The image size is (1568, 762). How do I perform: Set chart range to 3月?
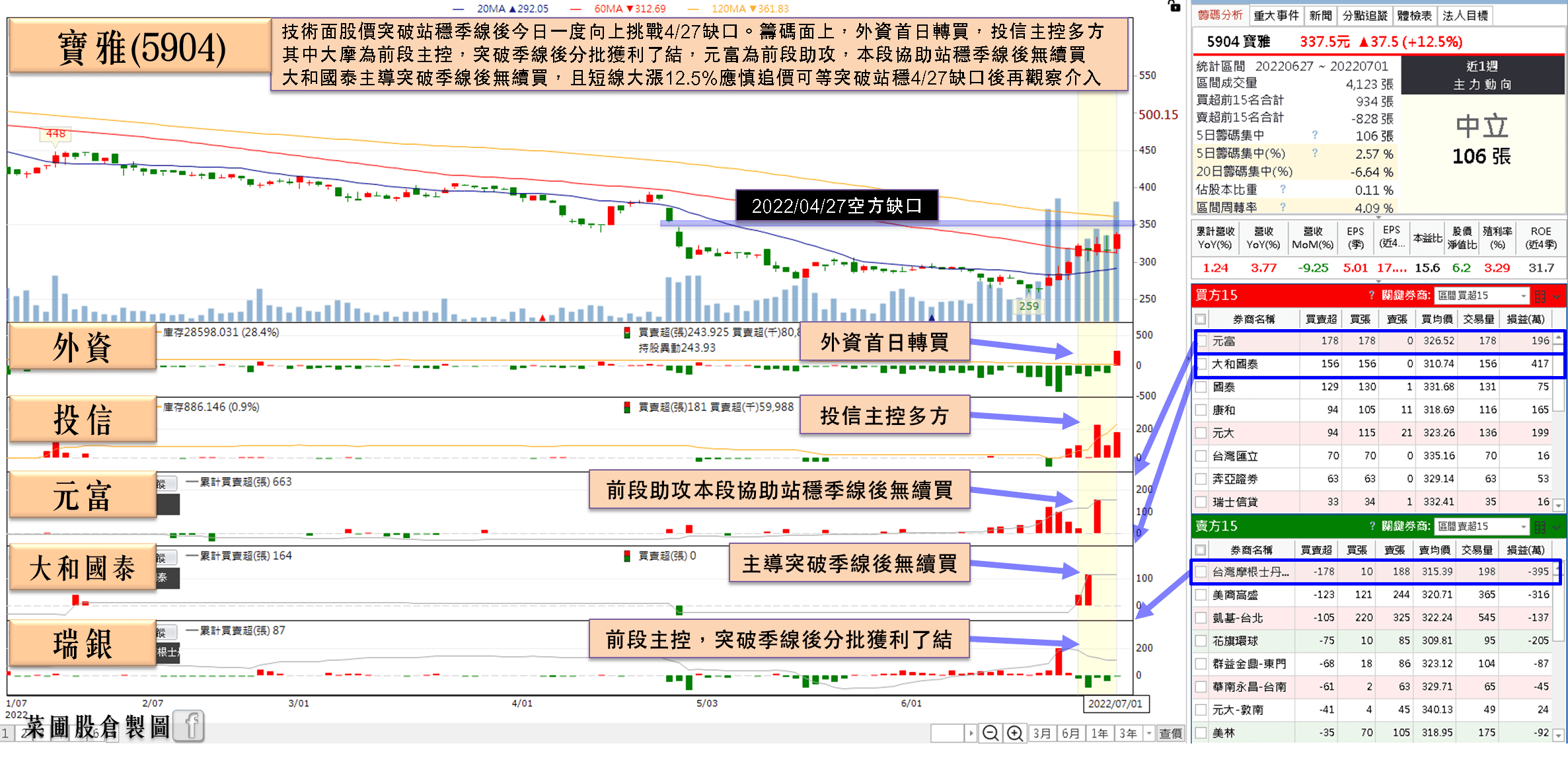pyautogui.click(x=1042, y=733)
